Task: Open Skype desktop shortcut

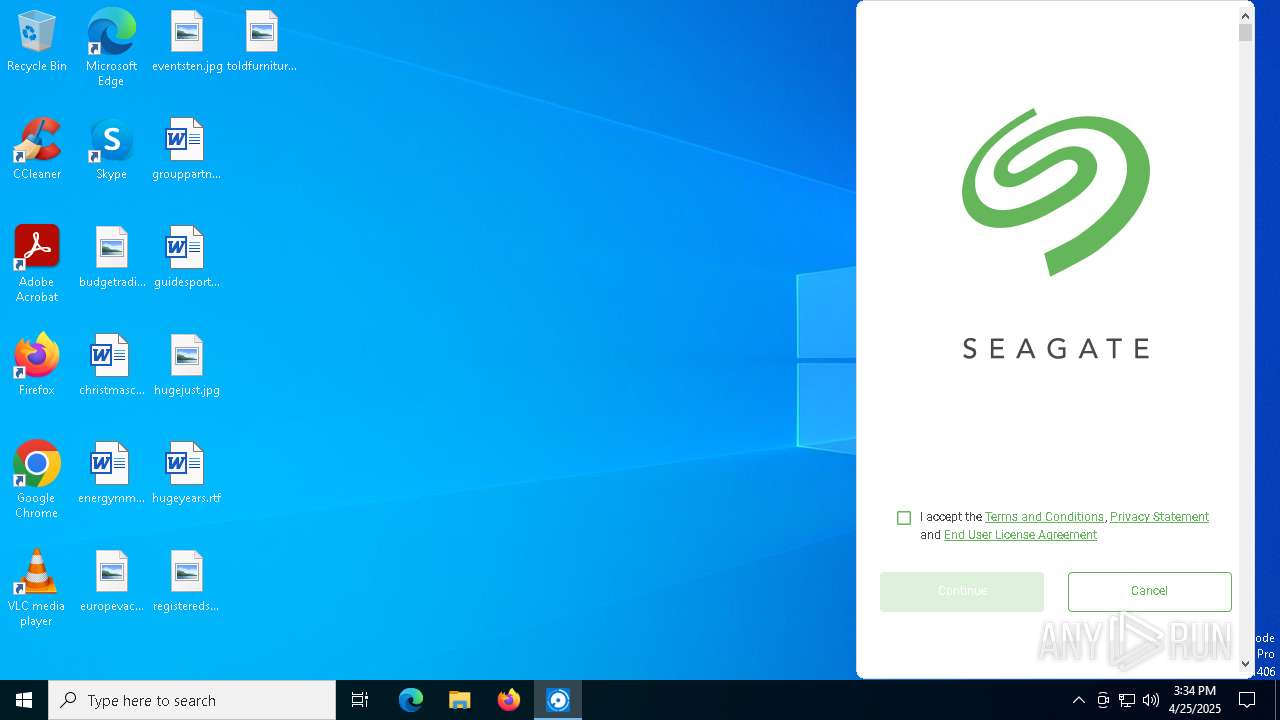Action: coord(111,150)
